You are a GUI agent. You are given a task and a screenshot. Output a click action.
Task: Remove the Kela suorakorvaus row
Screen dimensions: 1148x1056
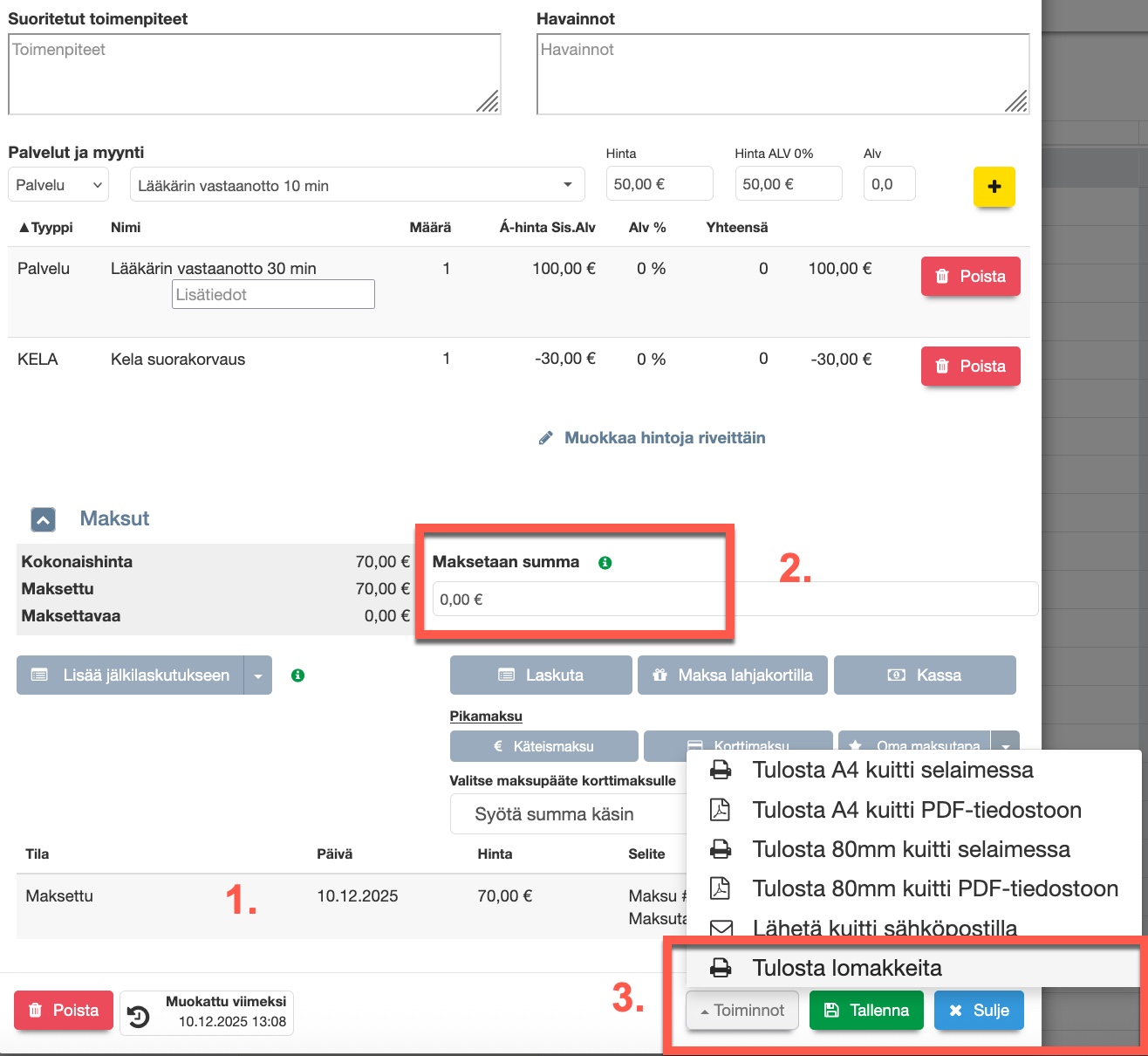[x=970, y=367]
